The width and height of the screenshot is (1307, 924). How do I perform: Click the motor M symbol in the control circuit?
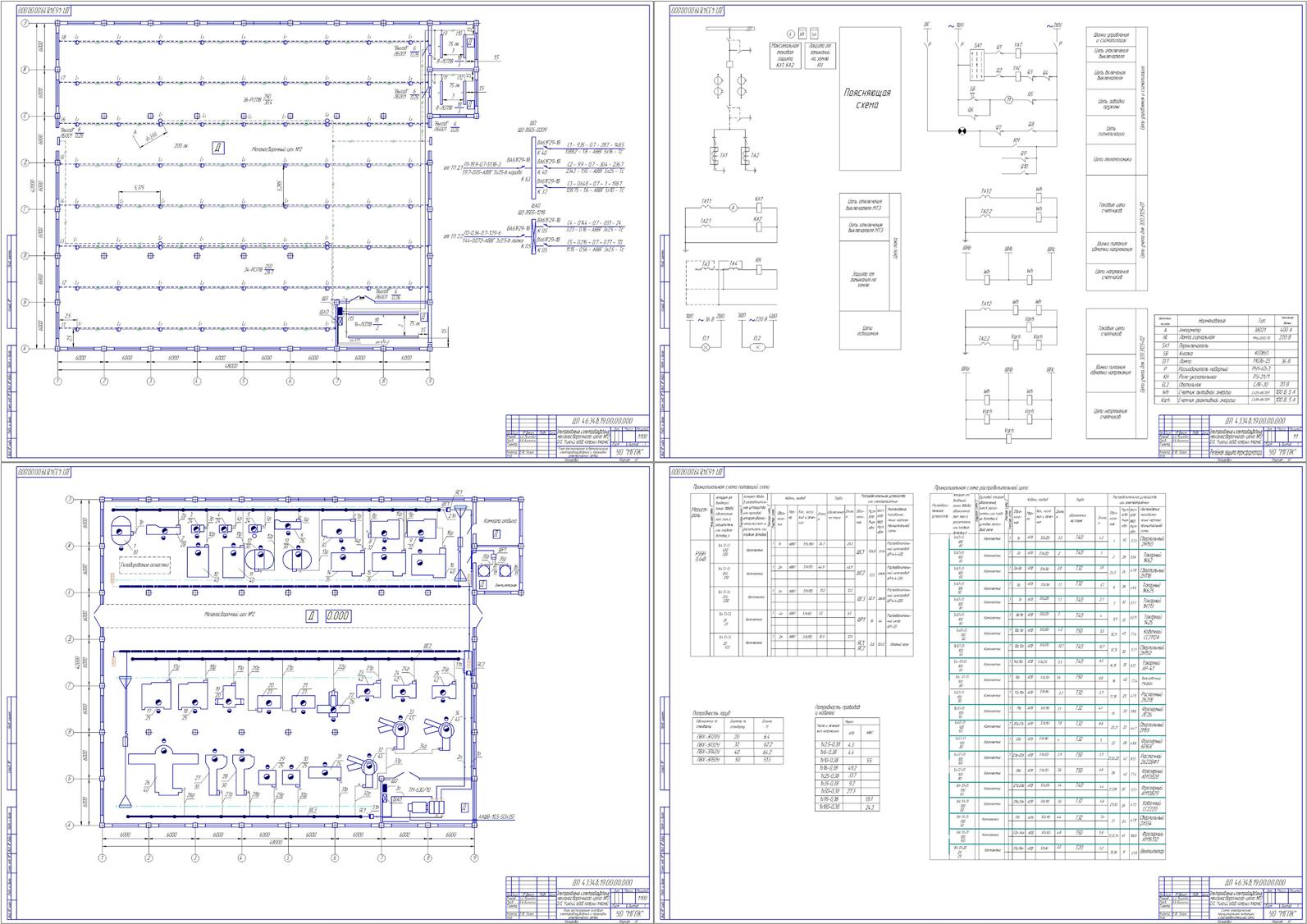click(986, 99)
